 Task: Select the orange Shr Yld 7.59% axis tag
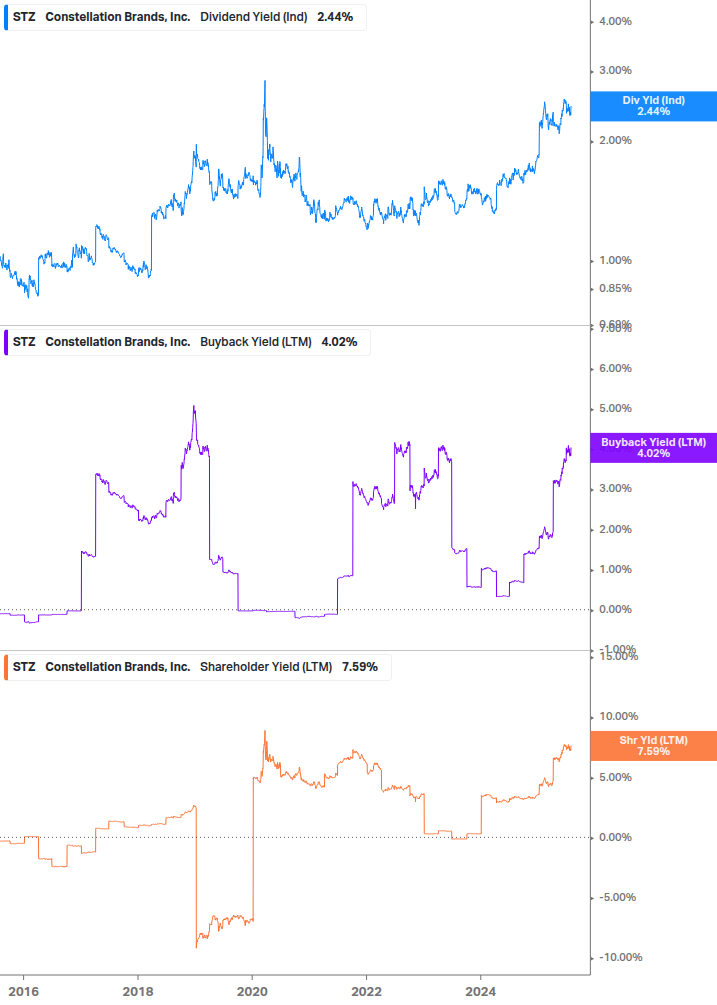(x=654, y=746)
